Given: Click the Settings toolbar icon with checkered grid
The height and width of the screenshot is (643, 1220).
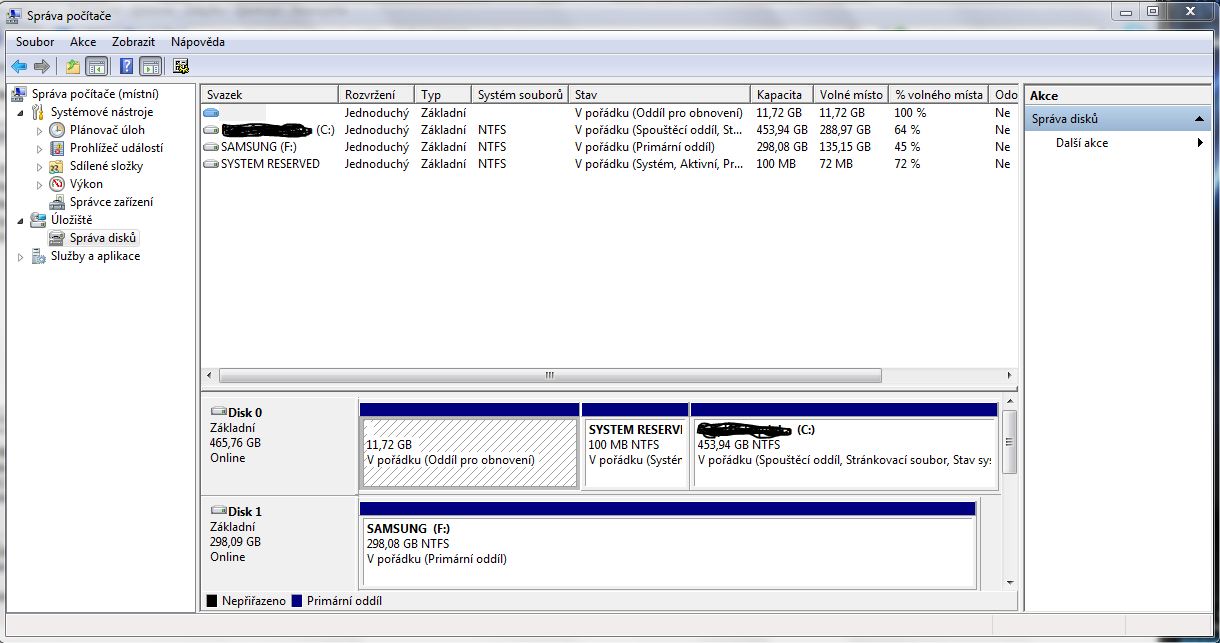Looking at the screenshot, I should (x=181, y=66).
